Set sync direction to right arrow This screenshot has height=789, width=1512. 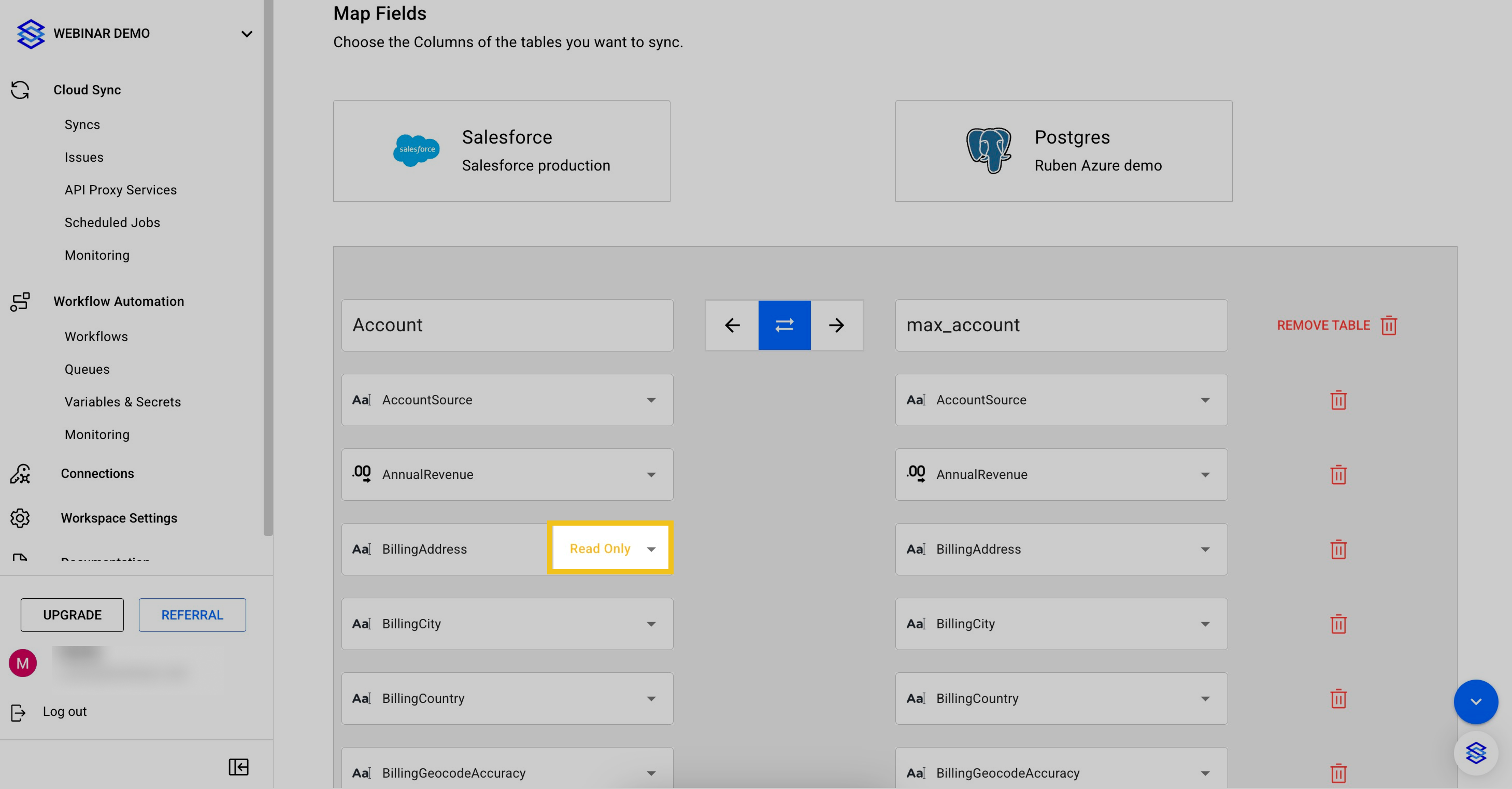click(x=836, y=325)
